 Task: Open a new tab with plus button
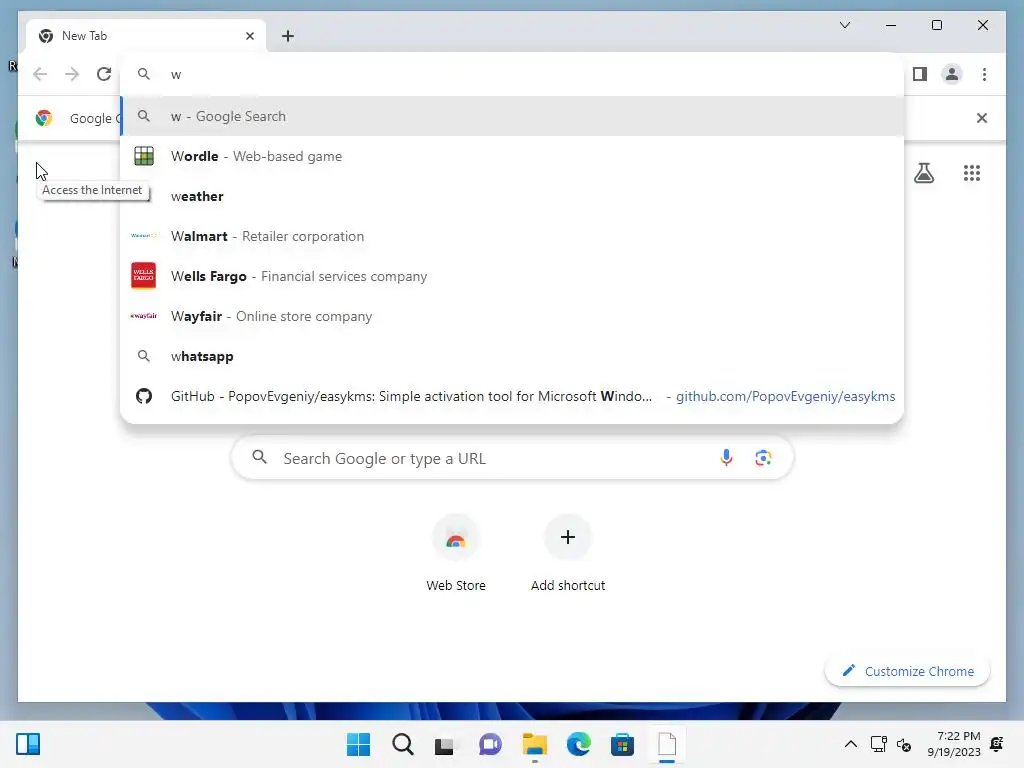(288, 36)
